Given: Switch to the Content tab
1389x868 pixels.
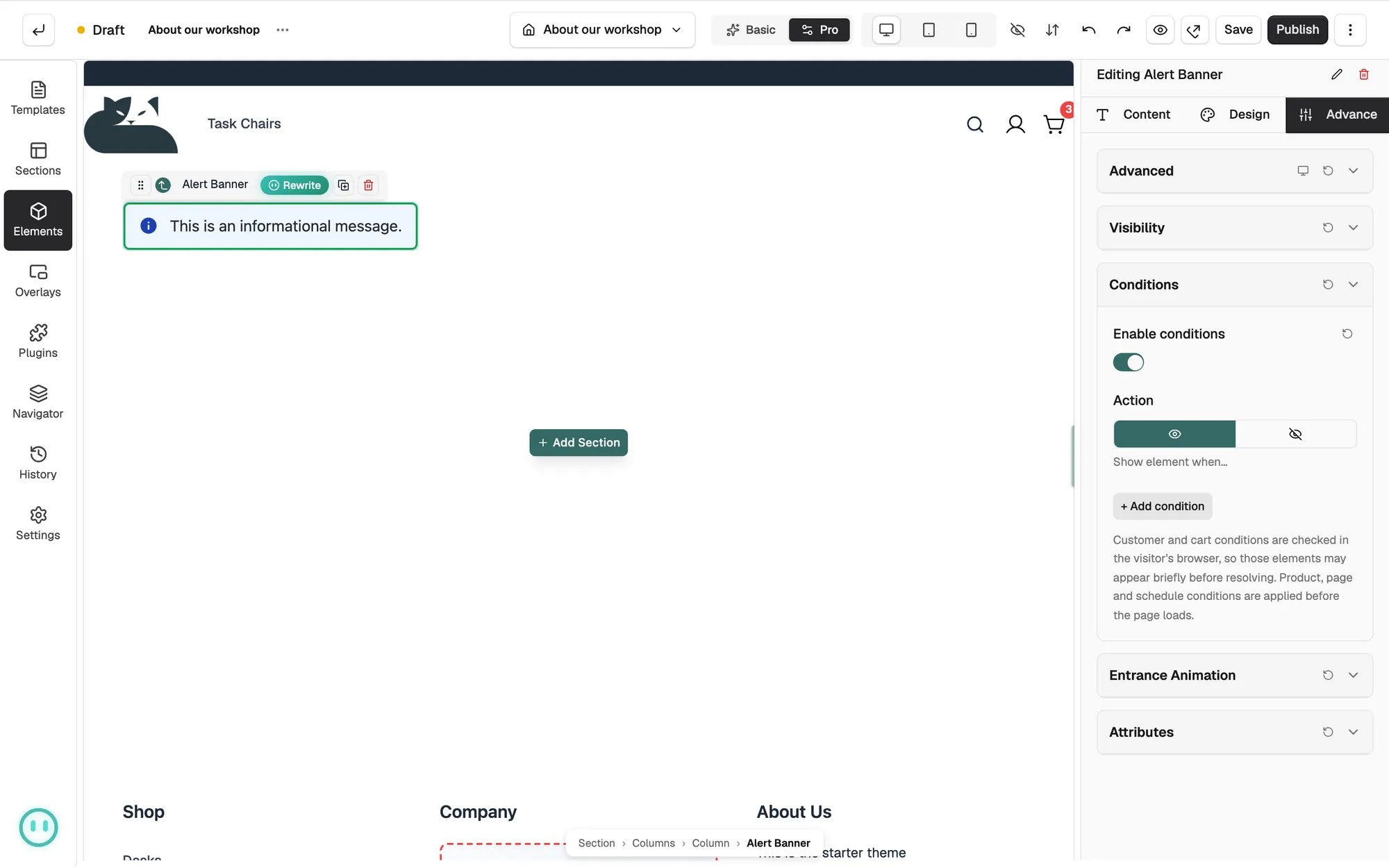Looking at the screenshot, I should tap(1133, 115).
